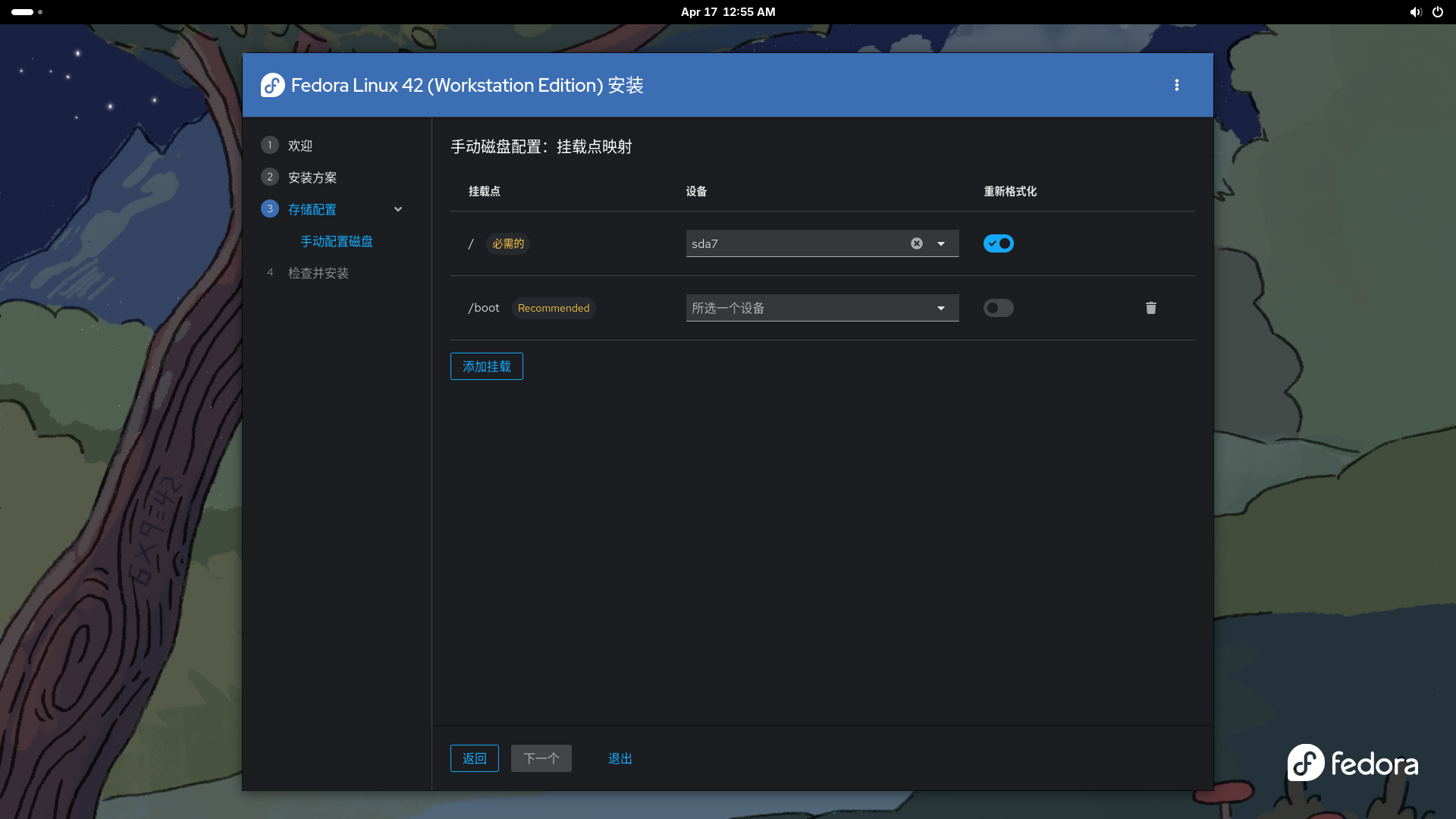Viewport: 1456px width, 819px height.
Task: Open the power menu in top bar
Action: click(x=1437, y=12)
